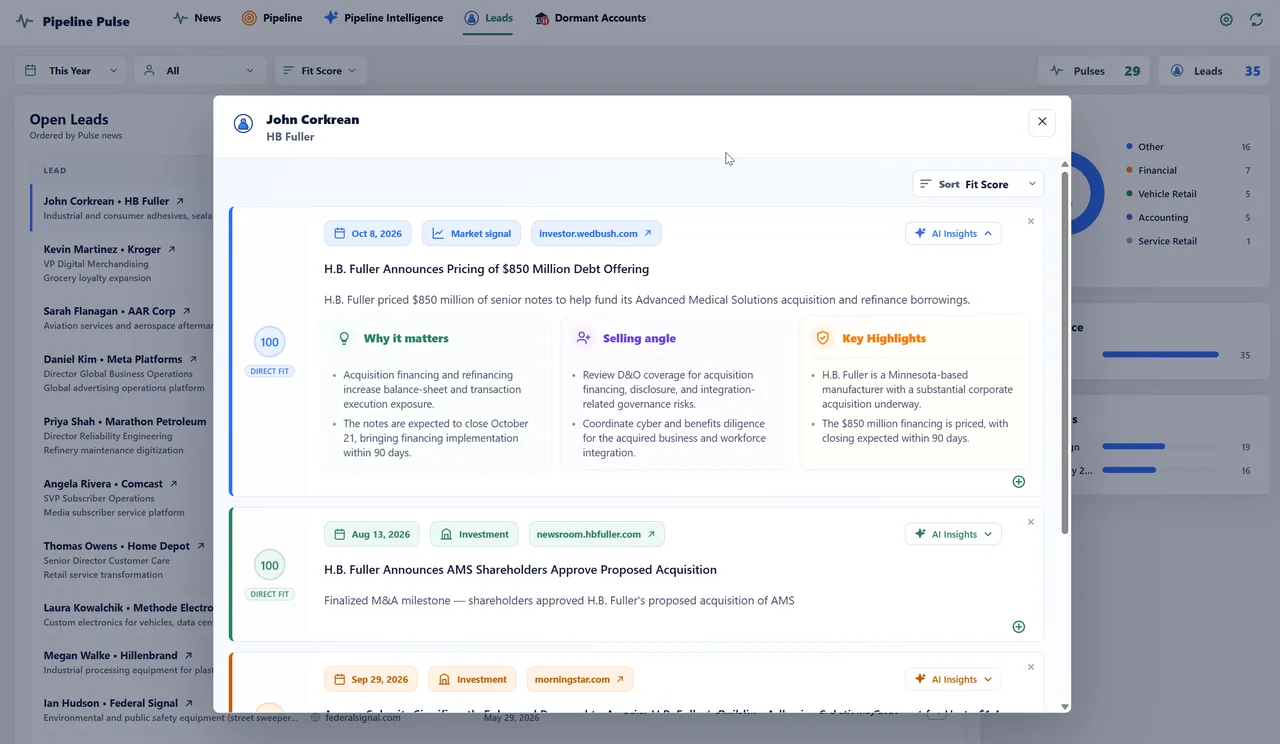The image size is (1280, 744).
Task: Click the refresh icon in top bar
Action: pos(1256,20)
